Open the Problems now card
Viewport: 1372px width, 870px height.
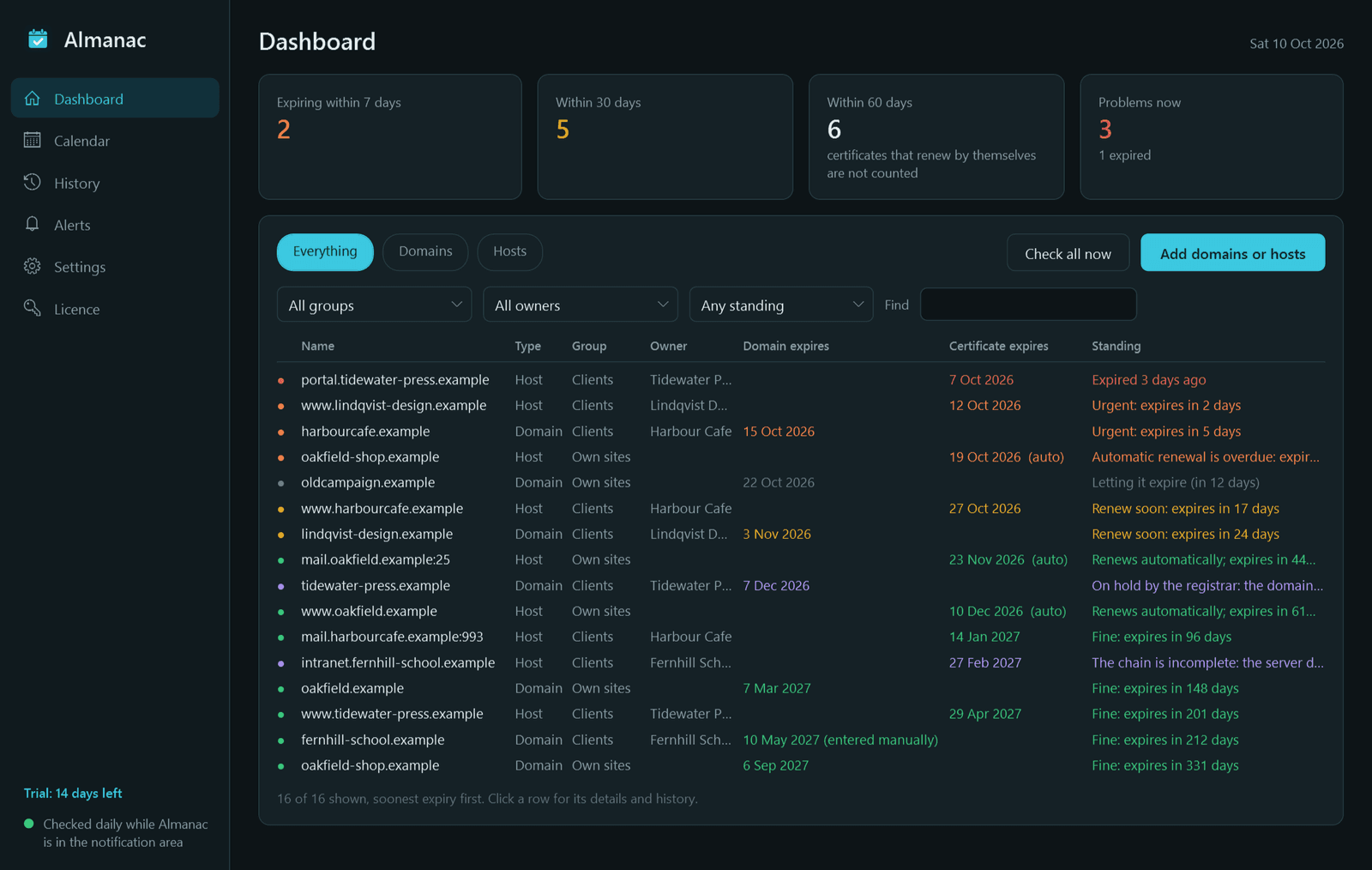(1212, 136)
